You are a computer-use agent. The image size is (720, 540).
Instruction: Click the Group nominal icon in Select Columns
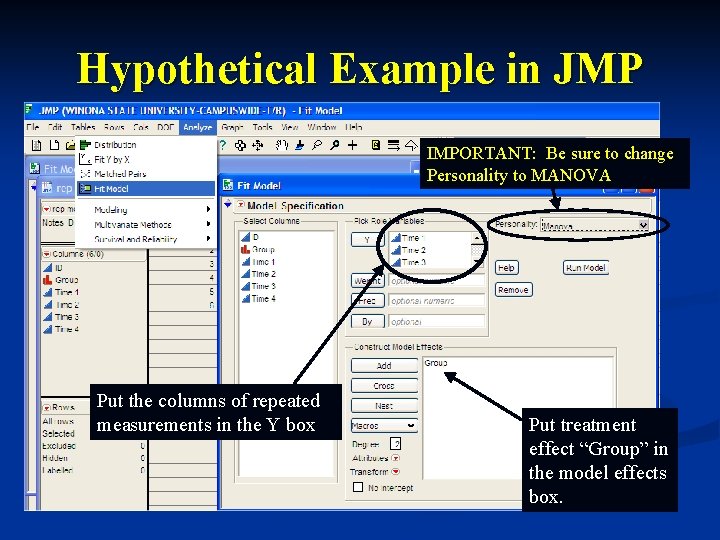click(245, 249)
